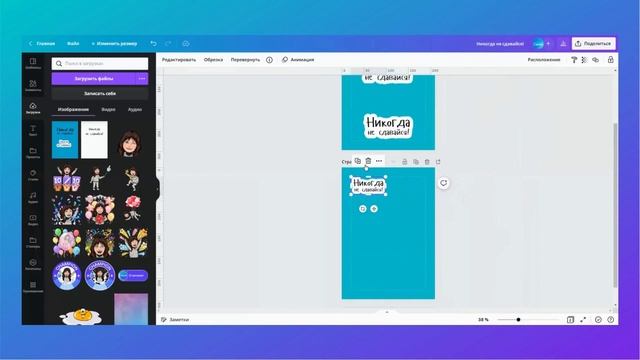The width and height of the screenshot is (640, 360).
Task: Delete the page using page trash icon
Action: pyautogui.click(x=427, y=162)
